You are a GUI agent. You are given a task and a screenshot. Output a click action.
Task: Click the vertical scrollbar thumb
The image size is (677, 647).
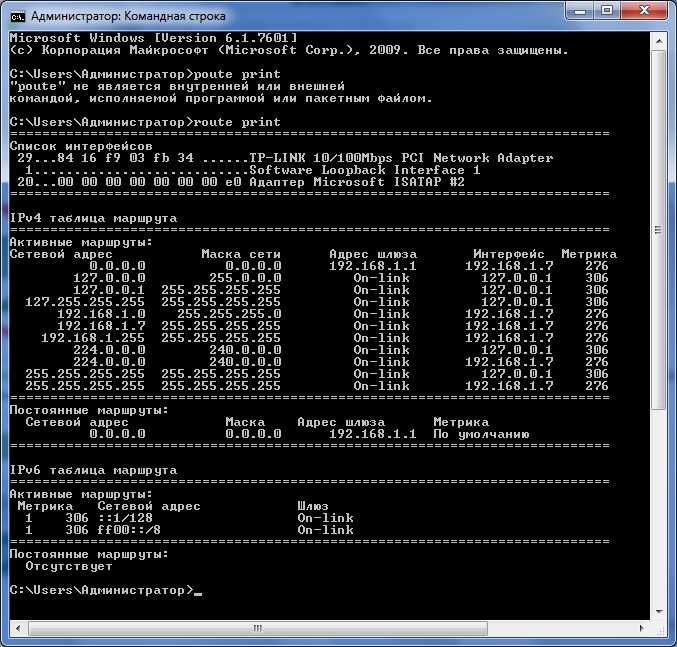click(658, 230)
